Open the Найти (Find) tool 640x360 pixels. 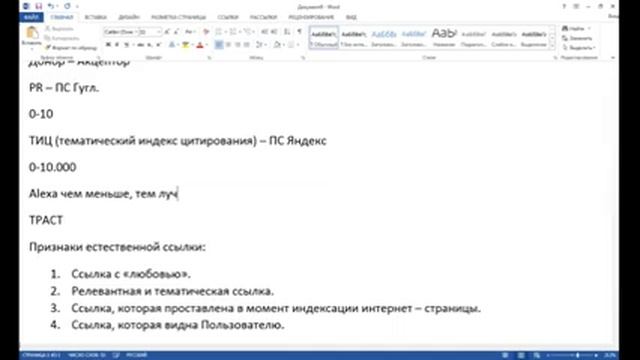(576, 29)
